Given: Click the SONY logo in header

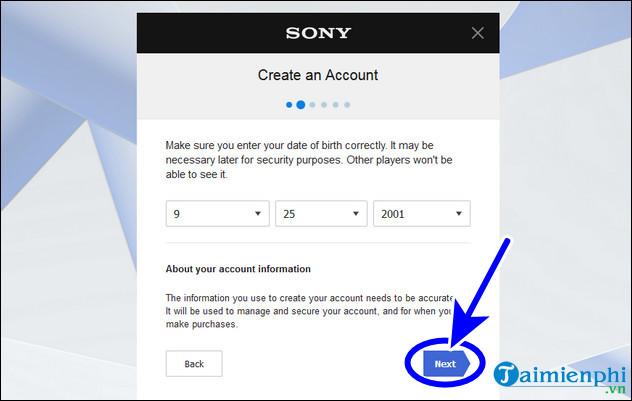Looking at the screenshot, I should pos(318,33).
